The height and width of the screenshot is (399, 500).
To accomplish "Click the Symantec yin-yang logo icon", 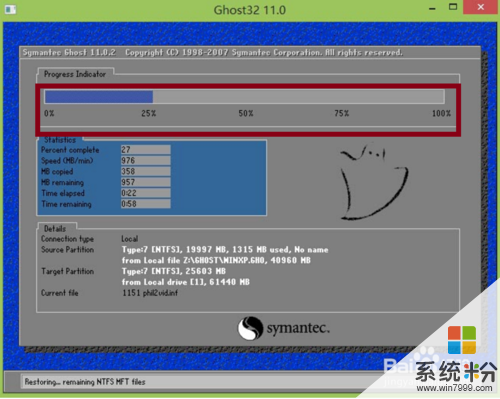I will (x=250, y=328).
